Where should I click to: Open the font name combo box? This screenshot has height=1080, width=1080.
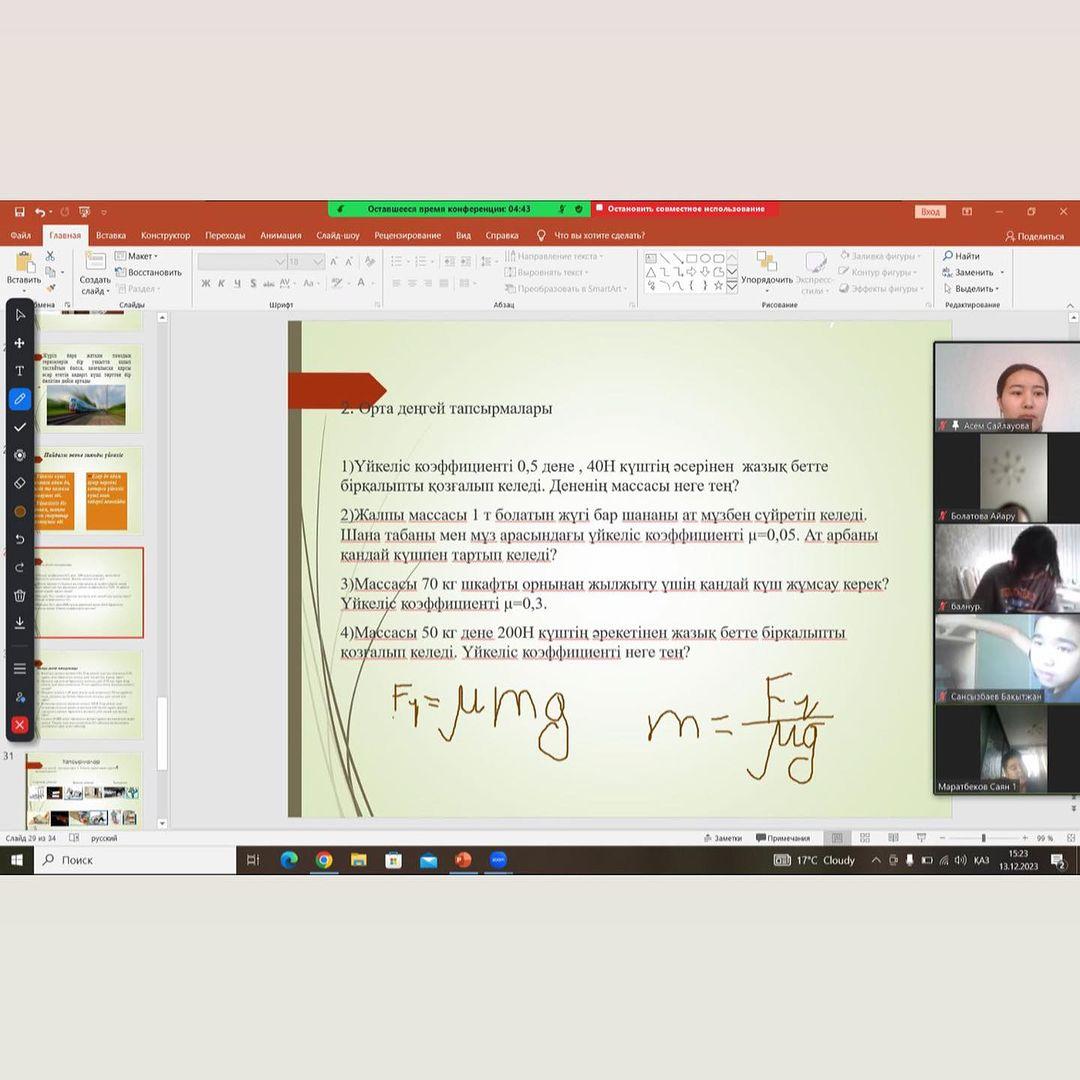(x=242, y=262)
